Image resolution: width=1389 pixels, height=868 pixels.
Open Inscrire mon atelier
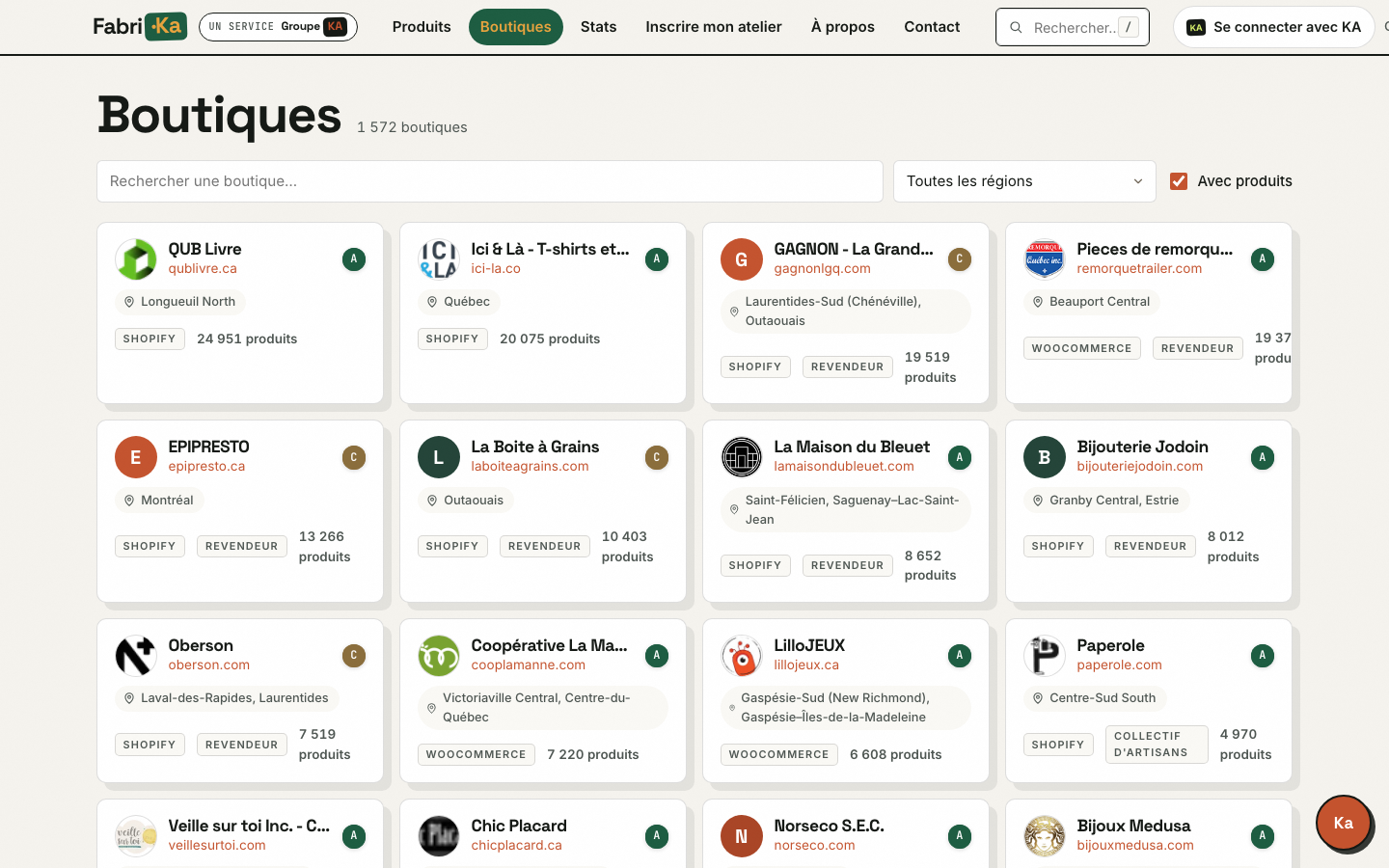click(x=714, y=27)
